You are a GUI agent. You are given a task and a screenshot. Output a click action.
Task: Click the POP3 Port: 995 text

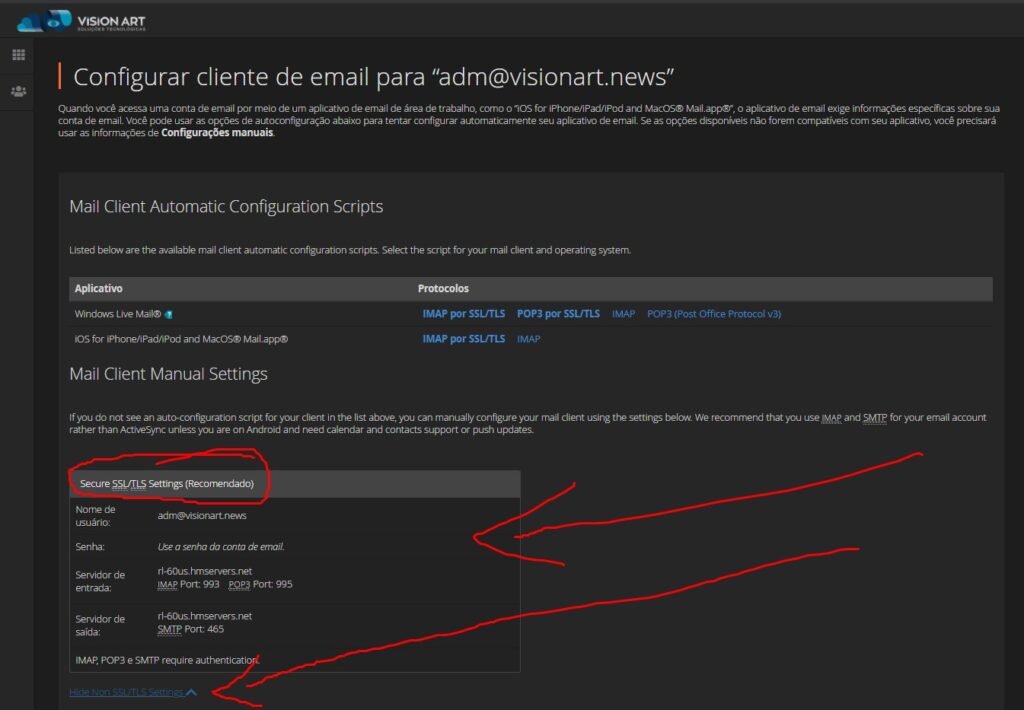[261, 585]
